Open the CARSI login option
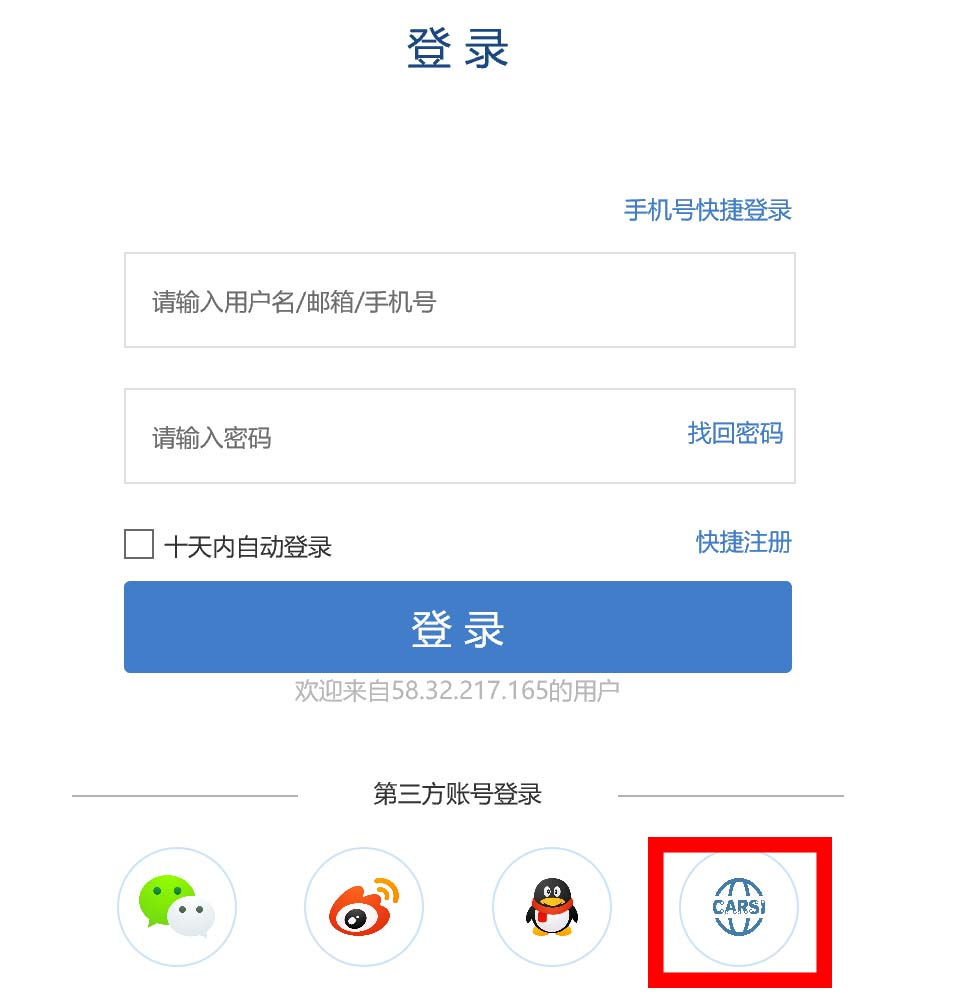972x1002 pixels. (739, 906)
